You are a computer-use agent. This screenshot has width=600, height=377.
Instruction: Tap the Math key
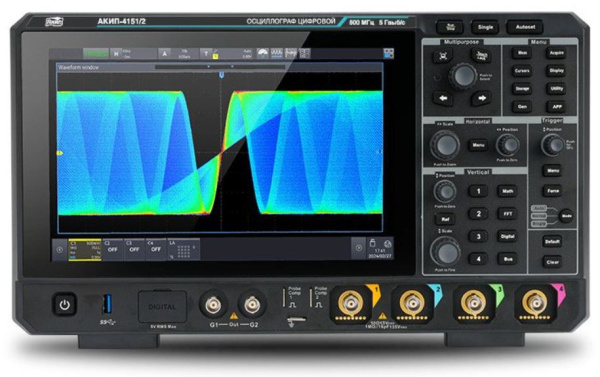[507, 191]
